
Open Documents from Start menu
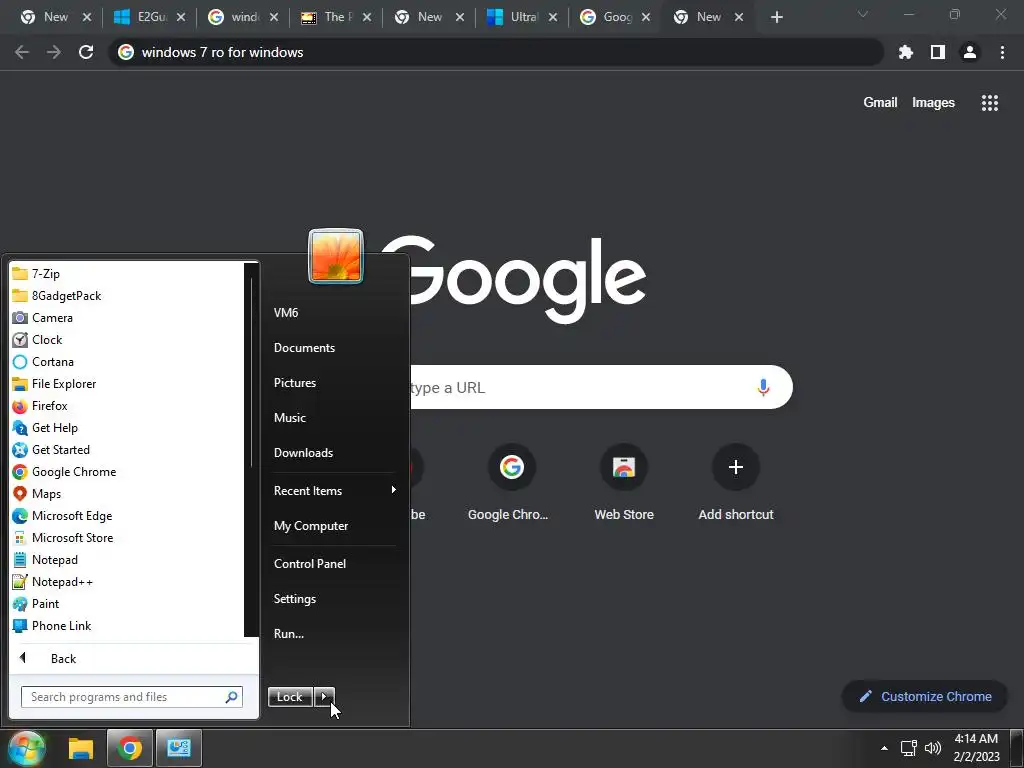pos(304,348)
